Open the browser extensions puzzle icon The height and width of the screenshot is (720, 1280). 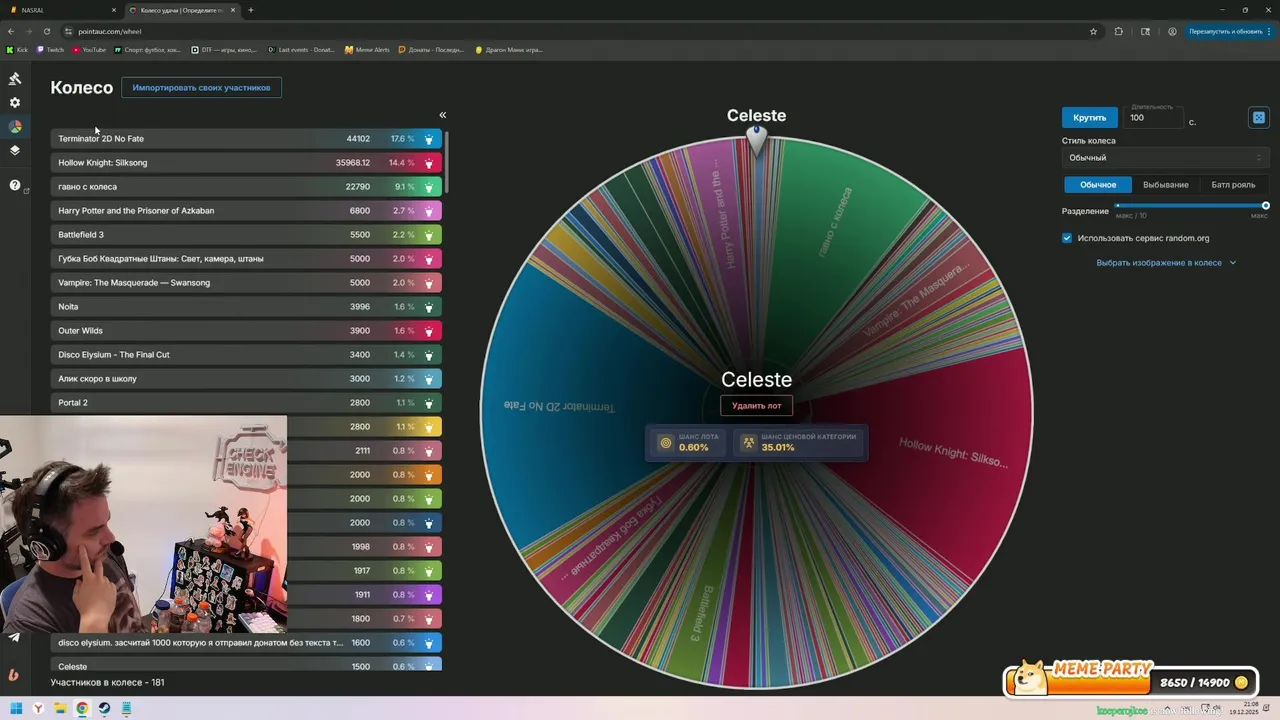(1118, 31)
